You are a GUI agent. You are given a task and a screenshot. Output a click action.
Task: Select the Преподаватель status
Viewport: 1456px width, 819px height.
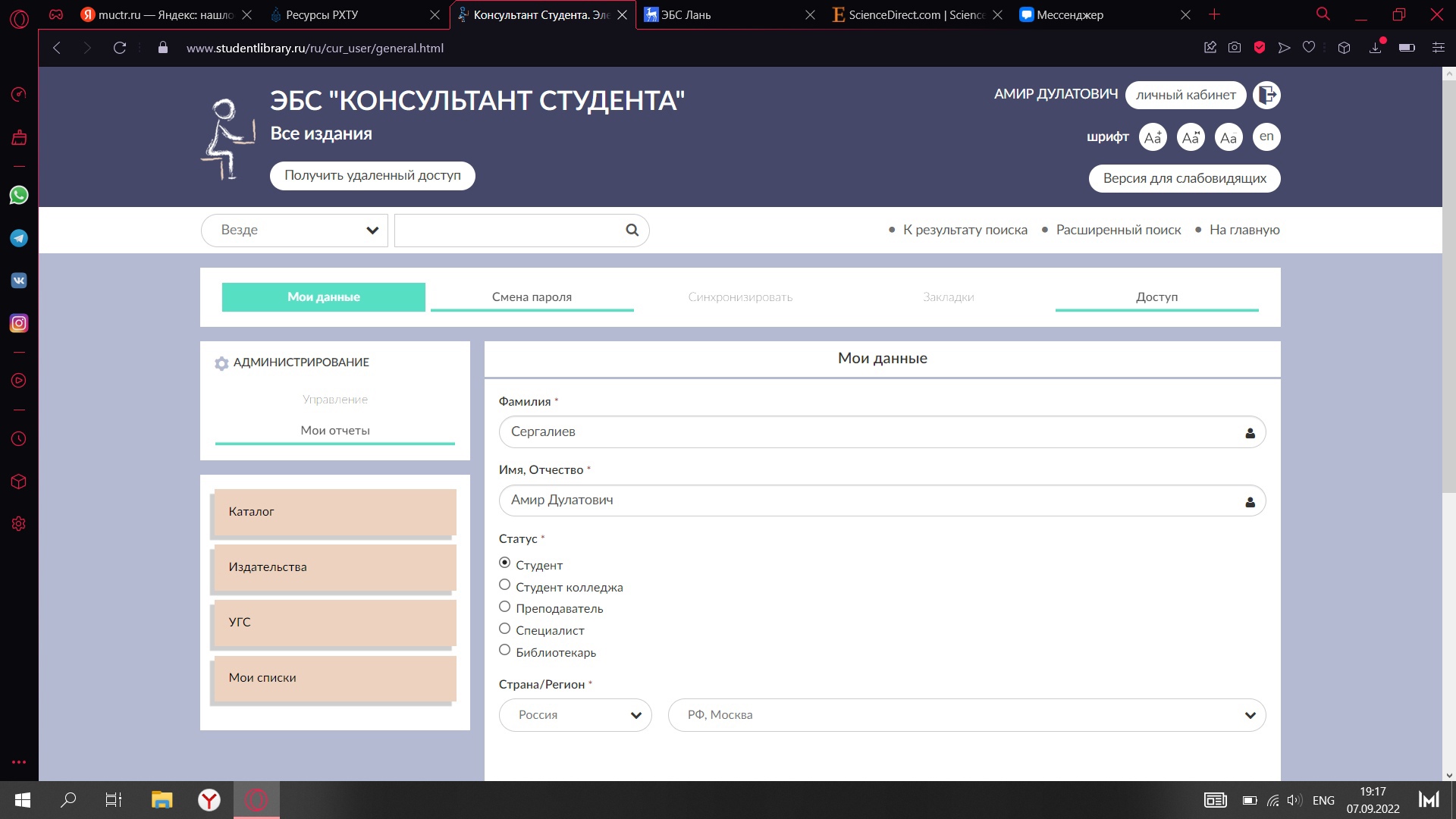pos(504,607)
